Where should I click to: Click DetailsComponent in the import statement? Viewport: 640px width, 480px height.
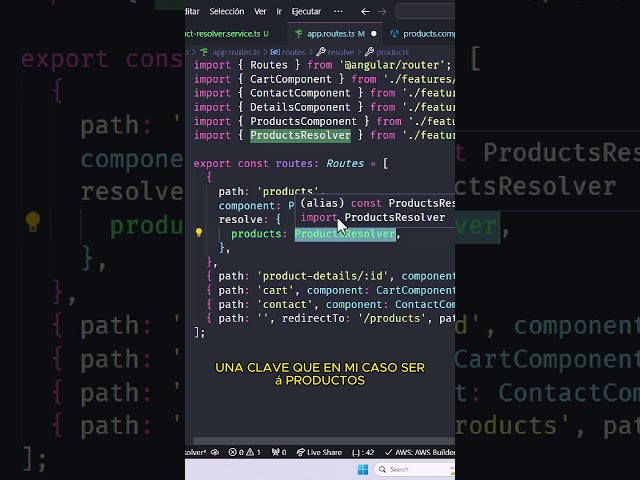(x=300, y=107)
